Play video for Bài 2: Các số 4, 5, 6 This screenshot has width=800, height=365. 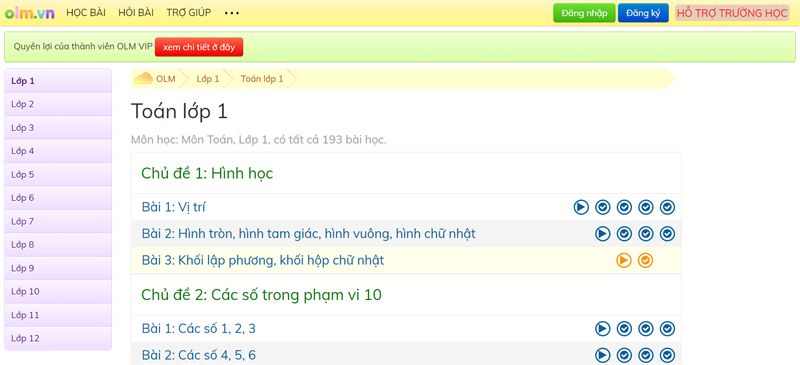603,355
